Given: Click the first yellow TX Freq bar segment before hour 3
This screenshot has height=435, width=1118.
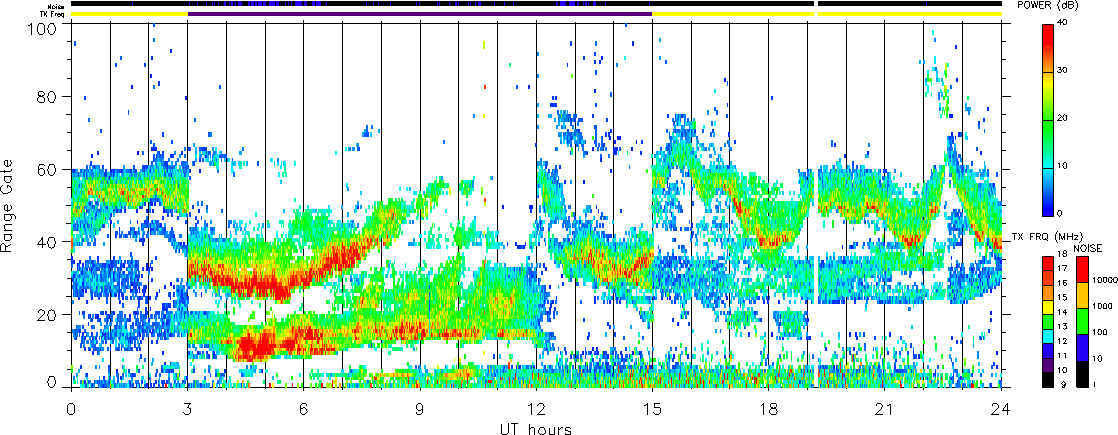Looking at the screenshot, I should click(129, 14).
